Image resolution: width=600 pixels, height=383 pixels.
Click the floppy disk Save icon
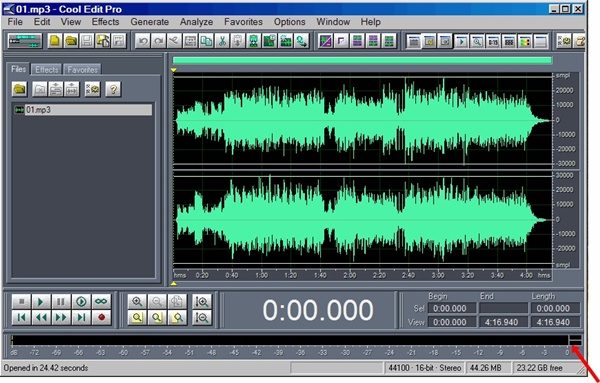click(x=87, y=41)
